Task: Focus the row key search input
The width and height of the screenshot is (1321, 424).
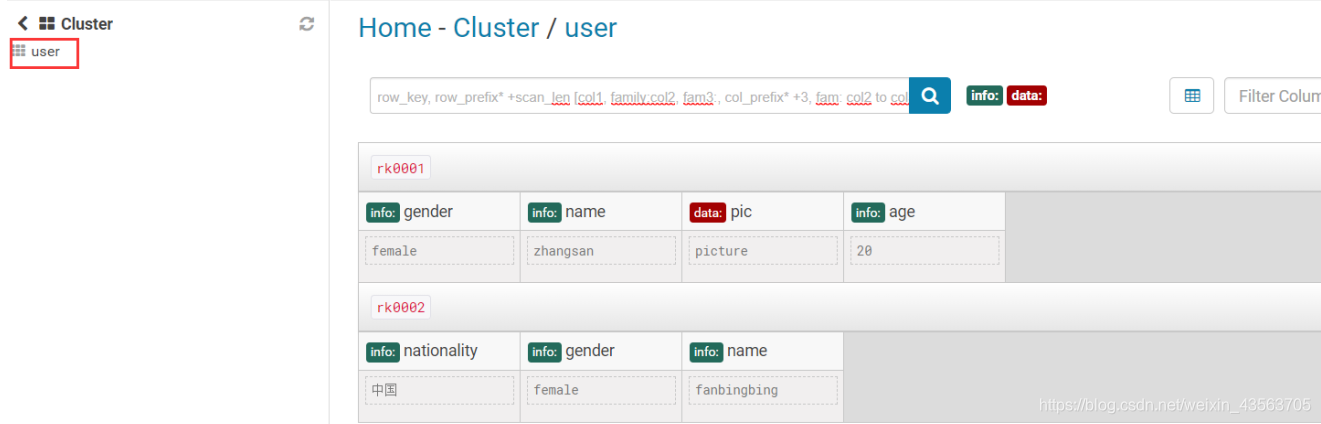Action: pyautogui.click(x=639, y=96)
